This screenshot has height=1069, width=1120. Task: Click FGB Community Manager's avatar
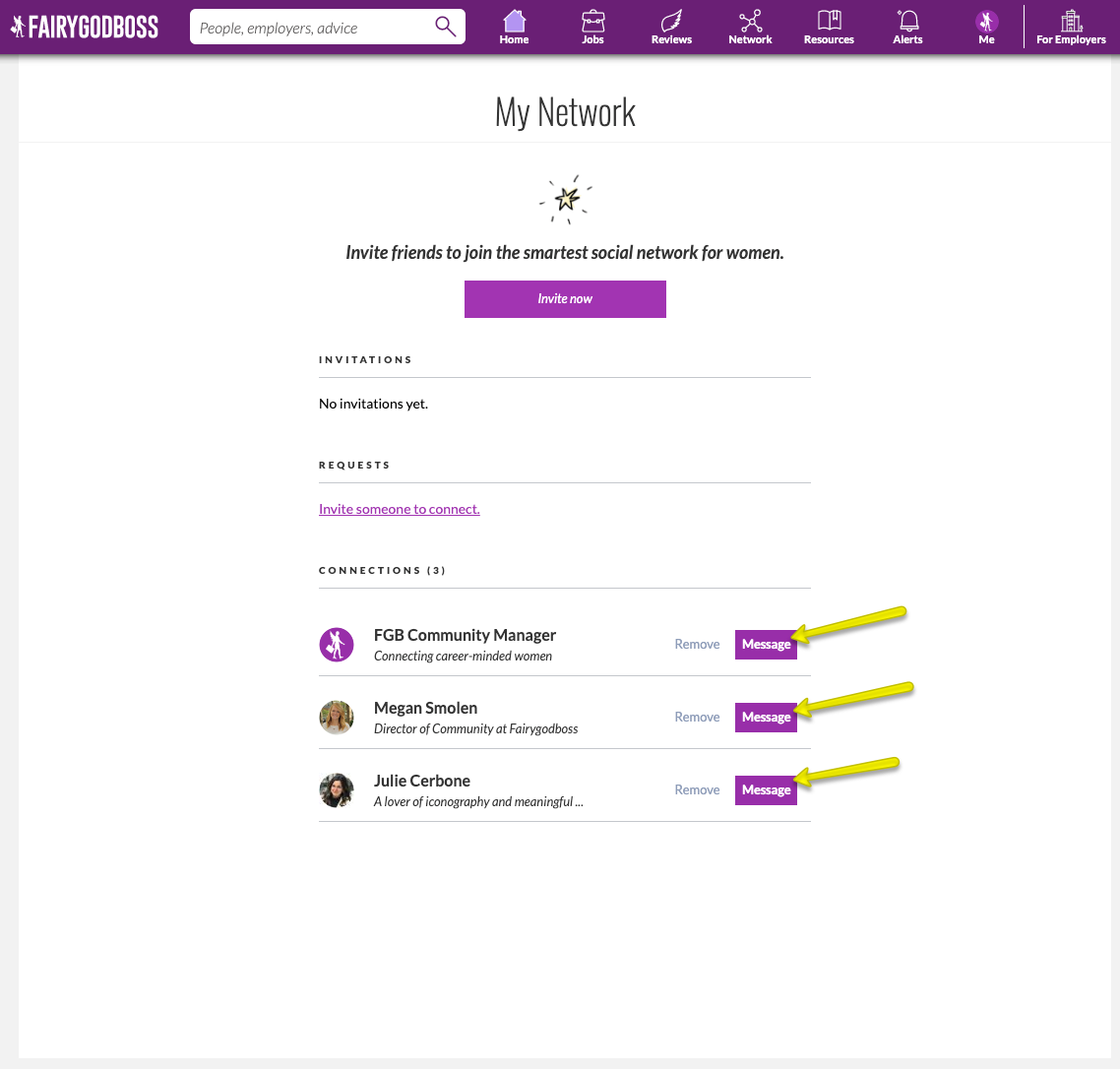pyautogui.click(x=337, y=645)
